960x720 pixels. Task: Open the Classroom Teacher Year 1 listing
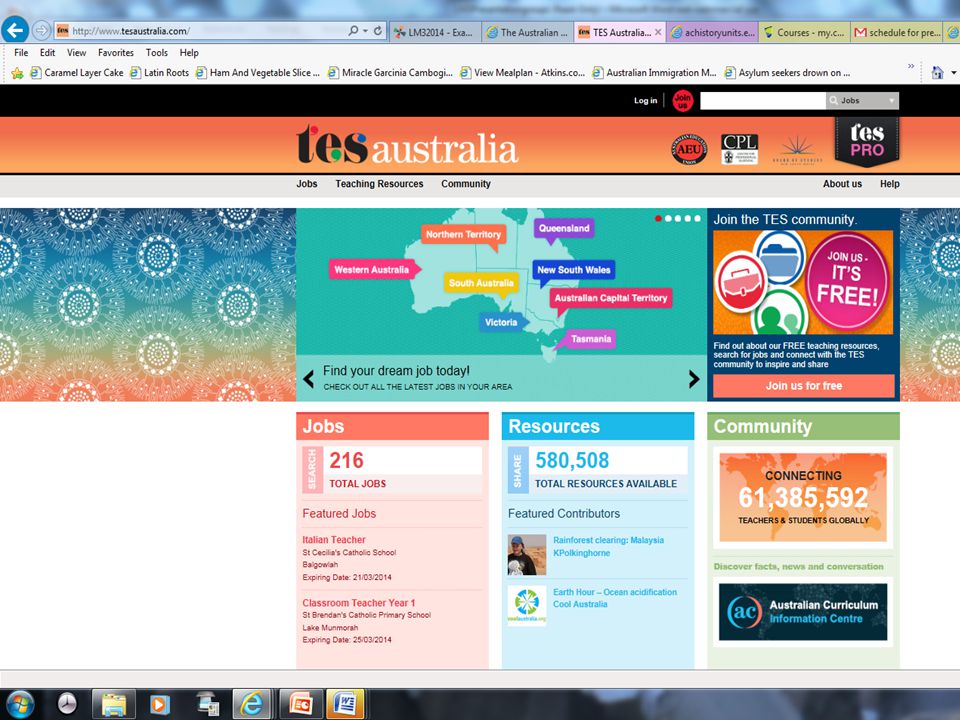click(359, 602)
